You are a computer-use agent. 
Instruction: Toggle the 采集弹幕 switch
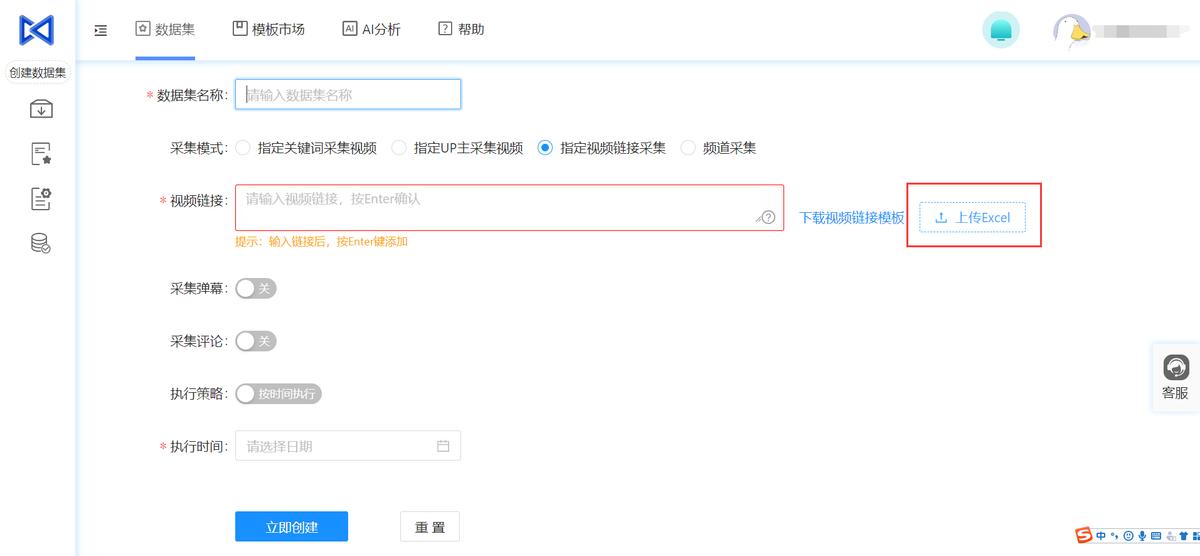(255, 289)
